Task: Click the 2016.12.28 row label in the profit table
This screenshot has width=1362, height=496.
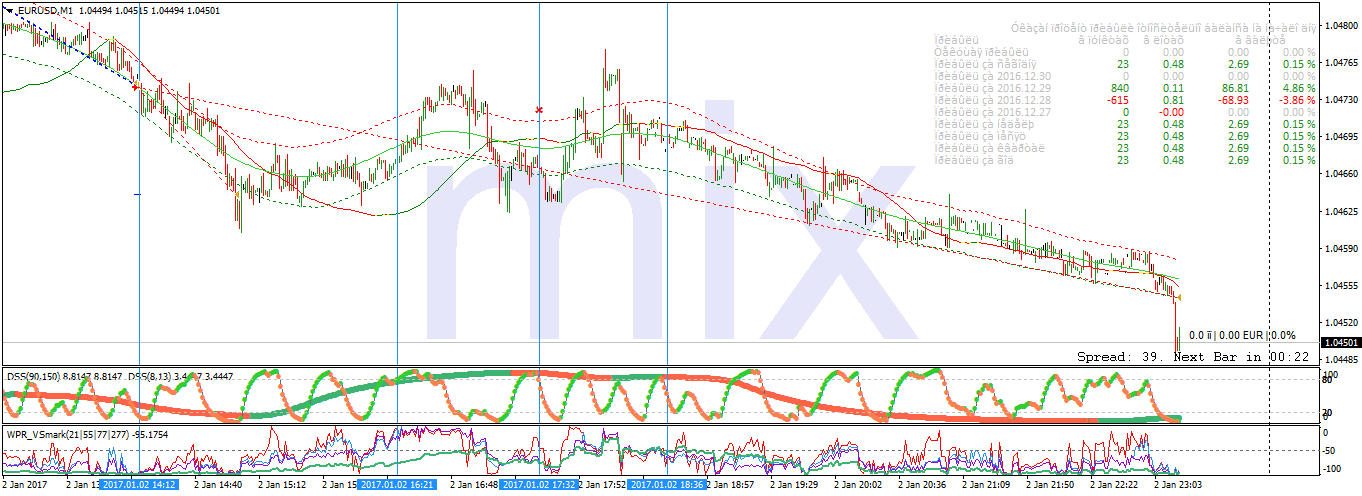Action: click(991, 100)
